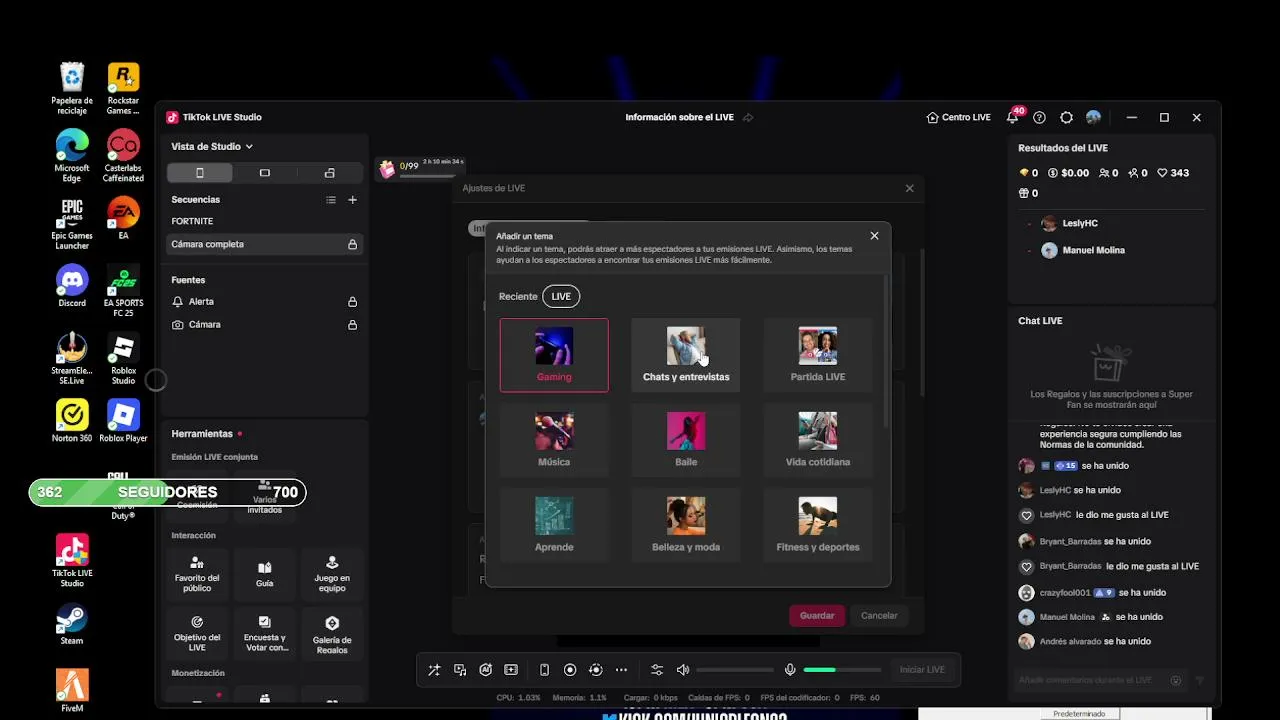Choose the Vida cotidiana topic card
The height and width of the screenshot is (720, 1280).
point(818,440)
